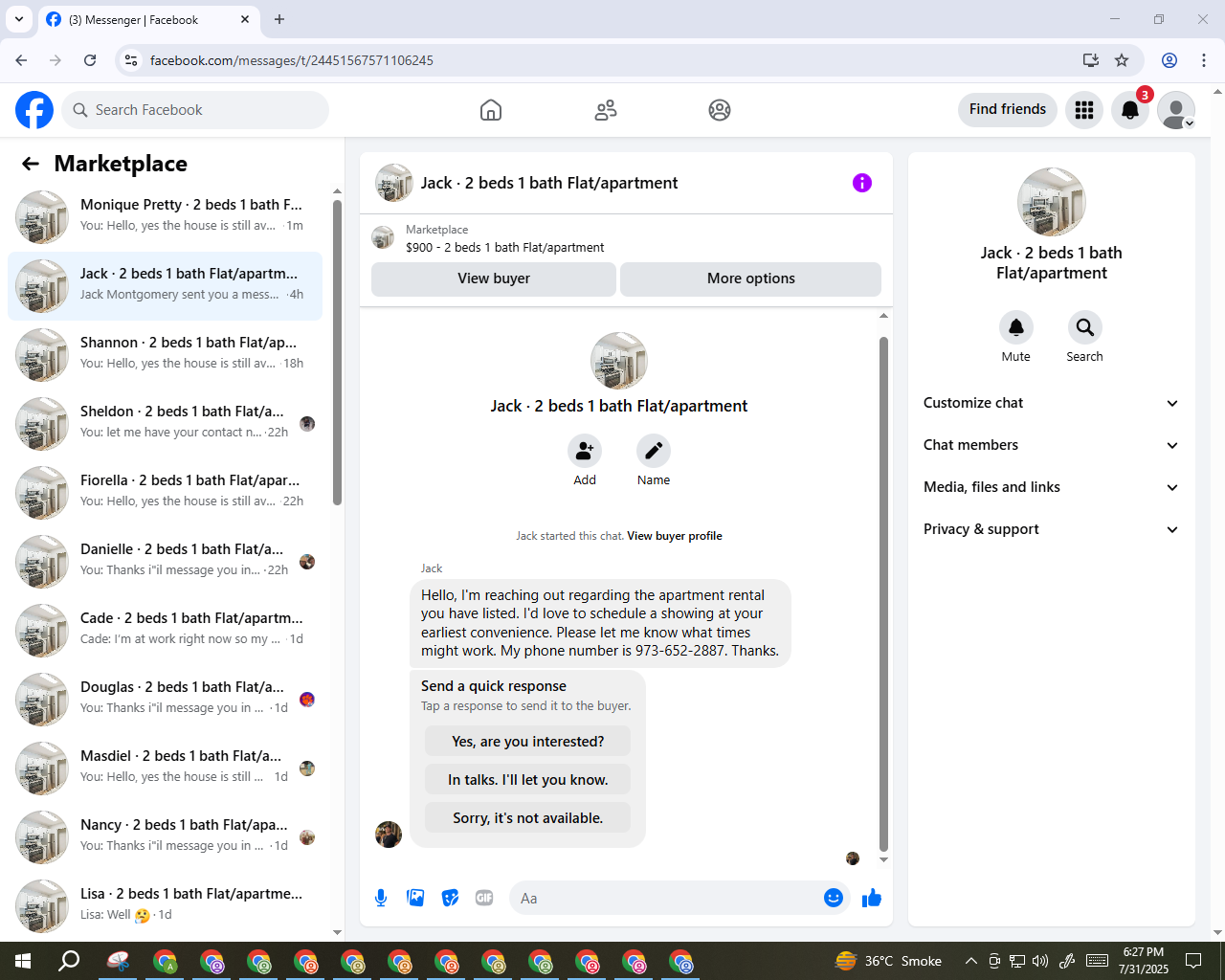Open Lisa conversation in list
Image resolution: width=1225 pixels, height=980 pixels.
pos(166,905)
